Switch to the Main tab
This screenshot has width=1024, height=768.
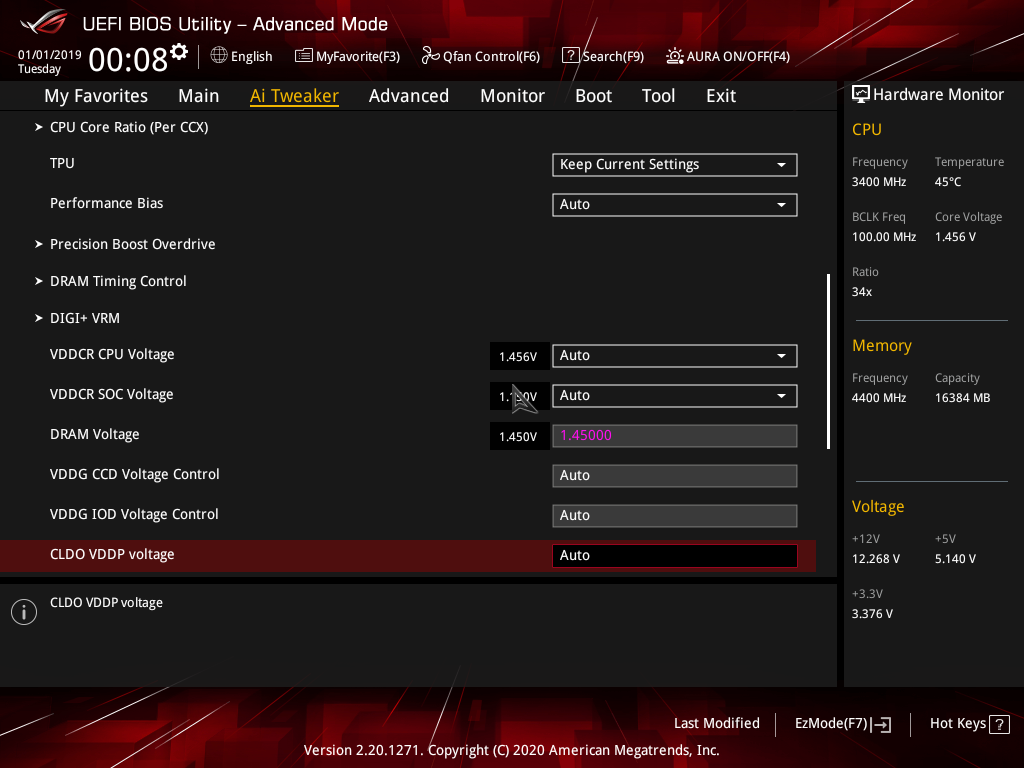199,96
